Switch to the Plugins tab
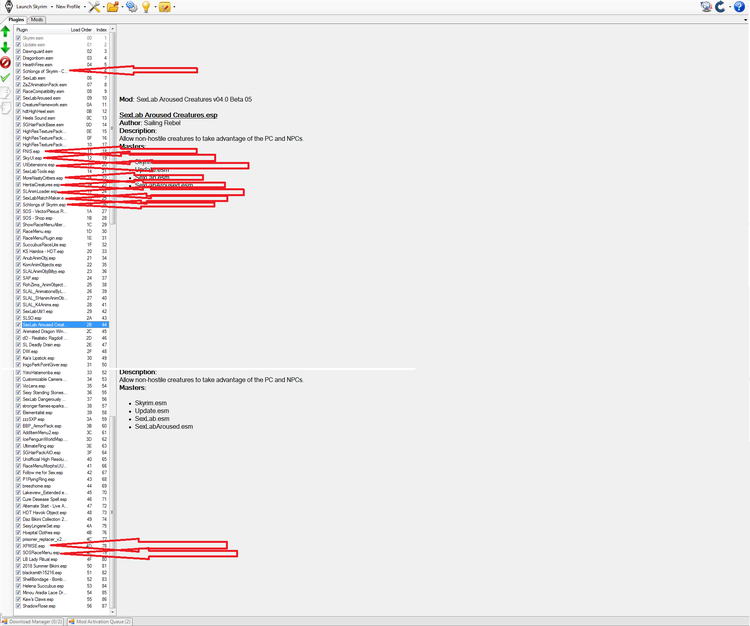 coord(15,20)
